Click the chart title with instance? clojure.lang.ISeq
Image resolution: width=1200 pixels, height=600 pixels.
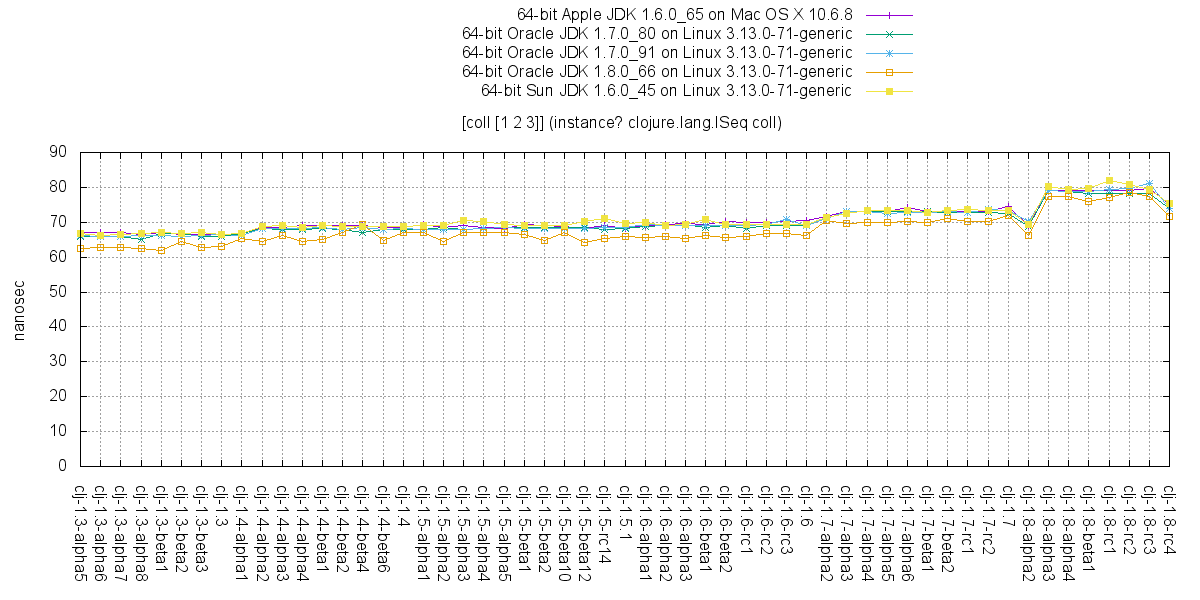click(x=621, y=123)
